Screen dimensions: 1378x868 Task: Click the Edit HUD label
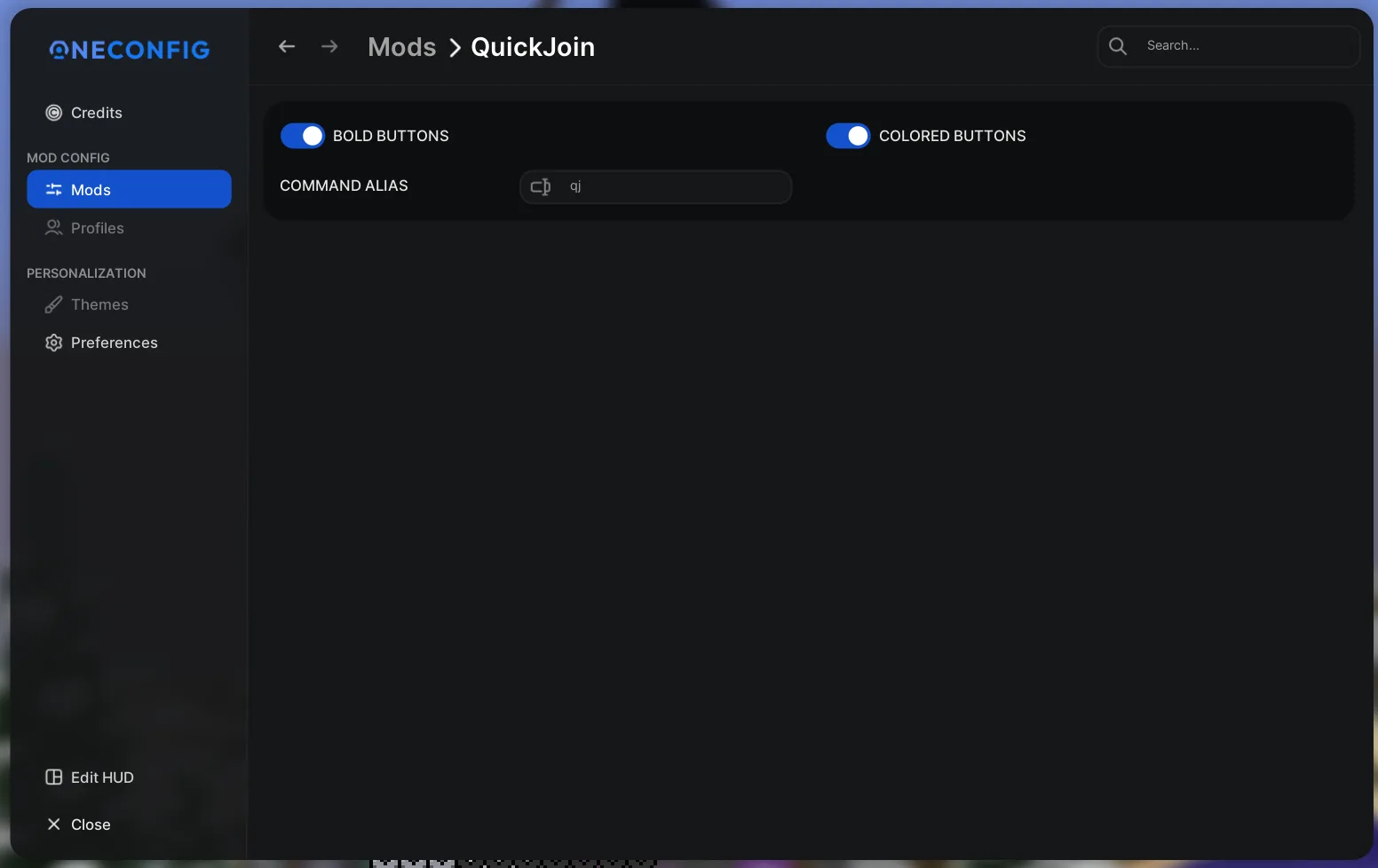tap(102, 777)
